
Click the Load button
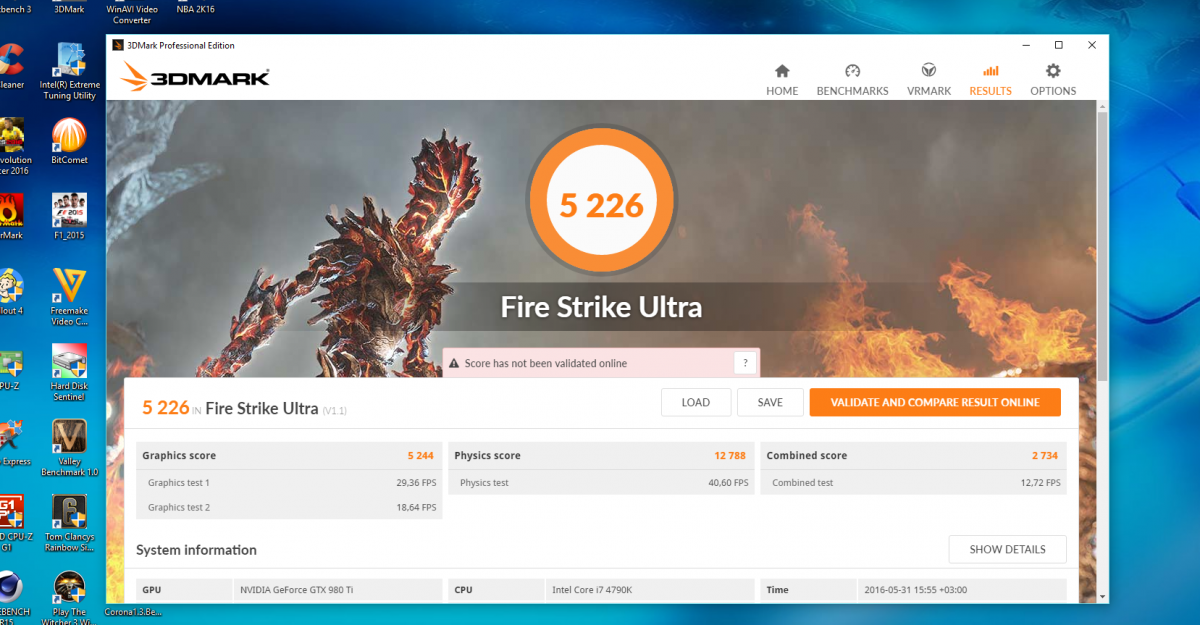click(696, 402)
